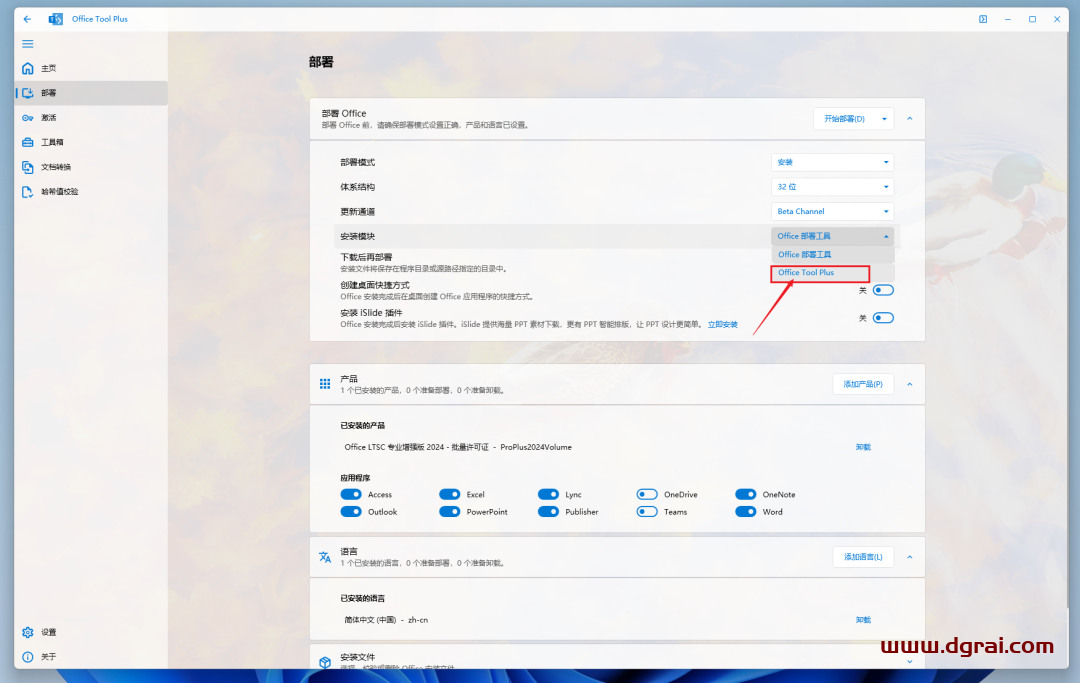Open the 工具箱 toolbox page

pos(90,143)
